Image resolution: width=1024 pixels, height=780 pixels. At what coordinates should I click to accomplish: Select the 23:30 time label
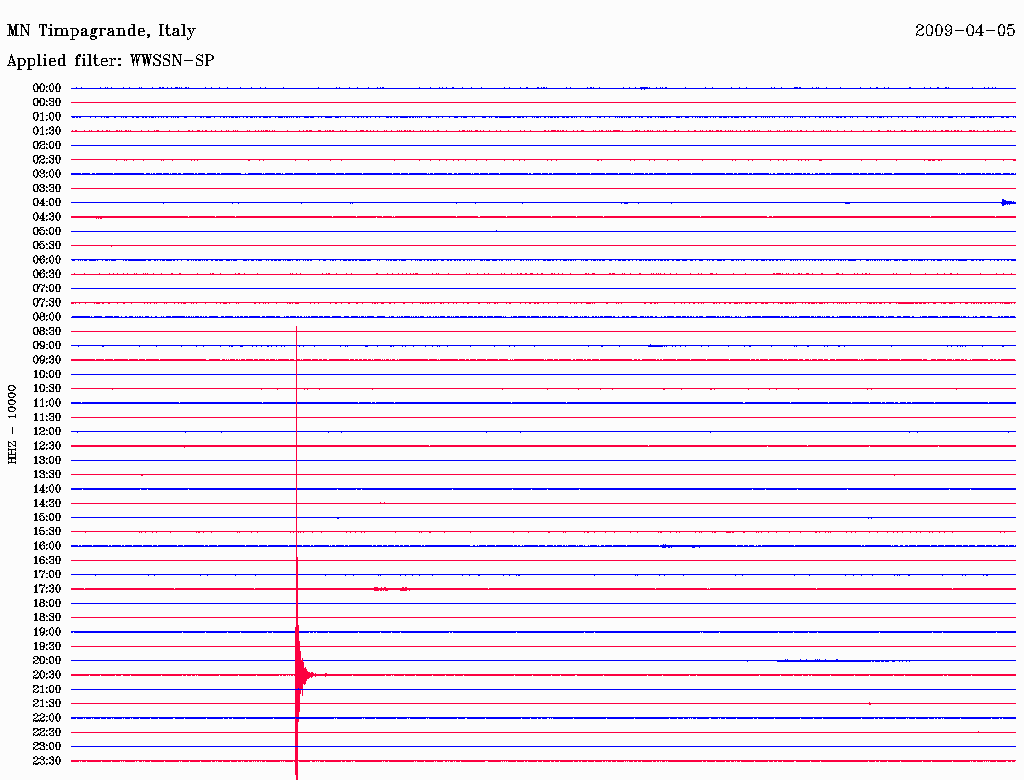(x=47, y=761)
